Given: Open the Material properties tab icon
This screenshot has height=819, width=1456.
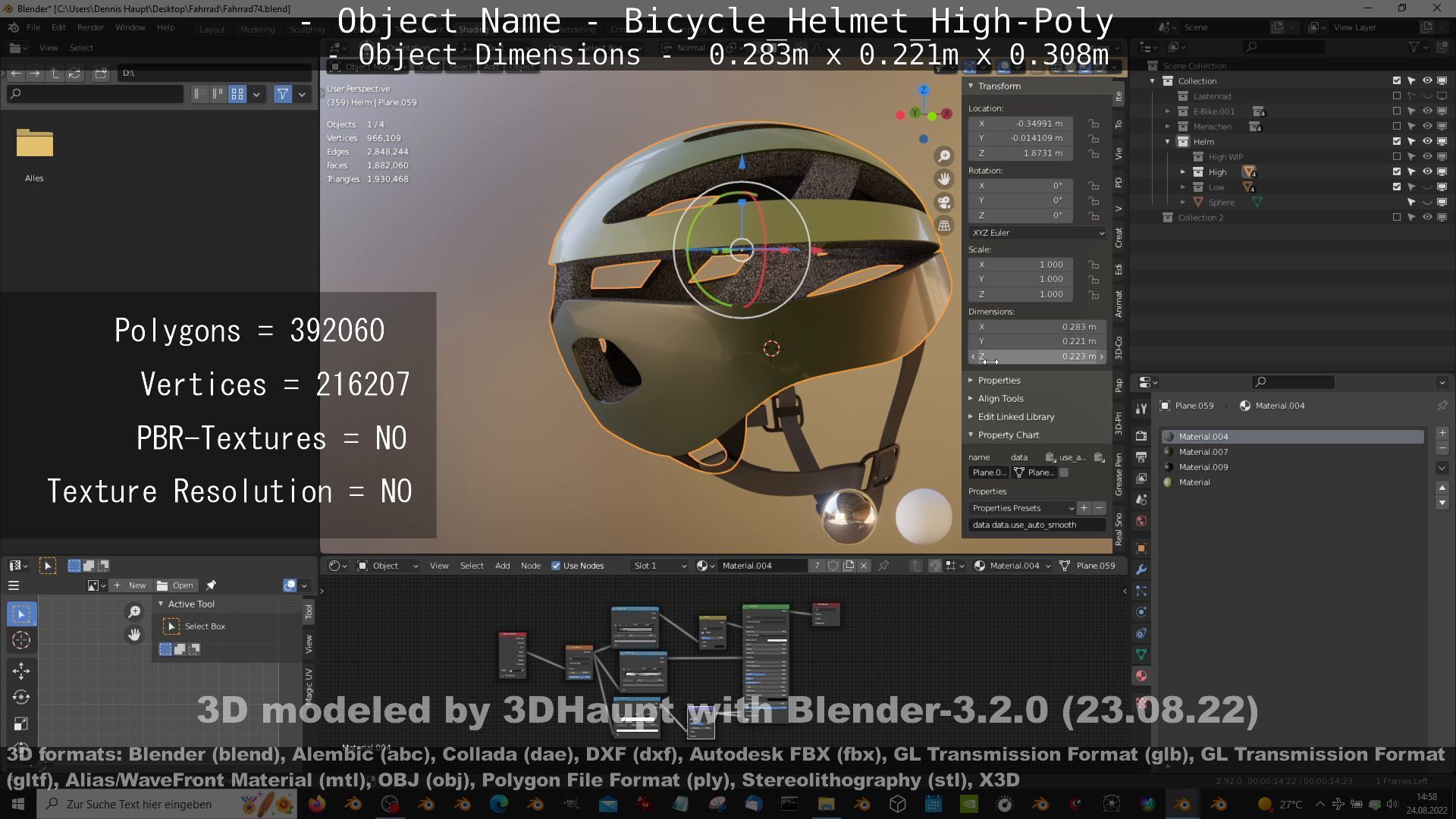Looking at the screenshot, I should coord(1141,676).
